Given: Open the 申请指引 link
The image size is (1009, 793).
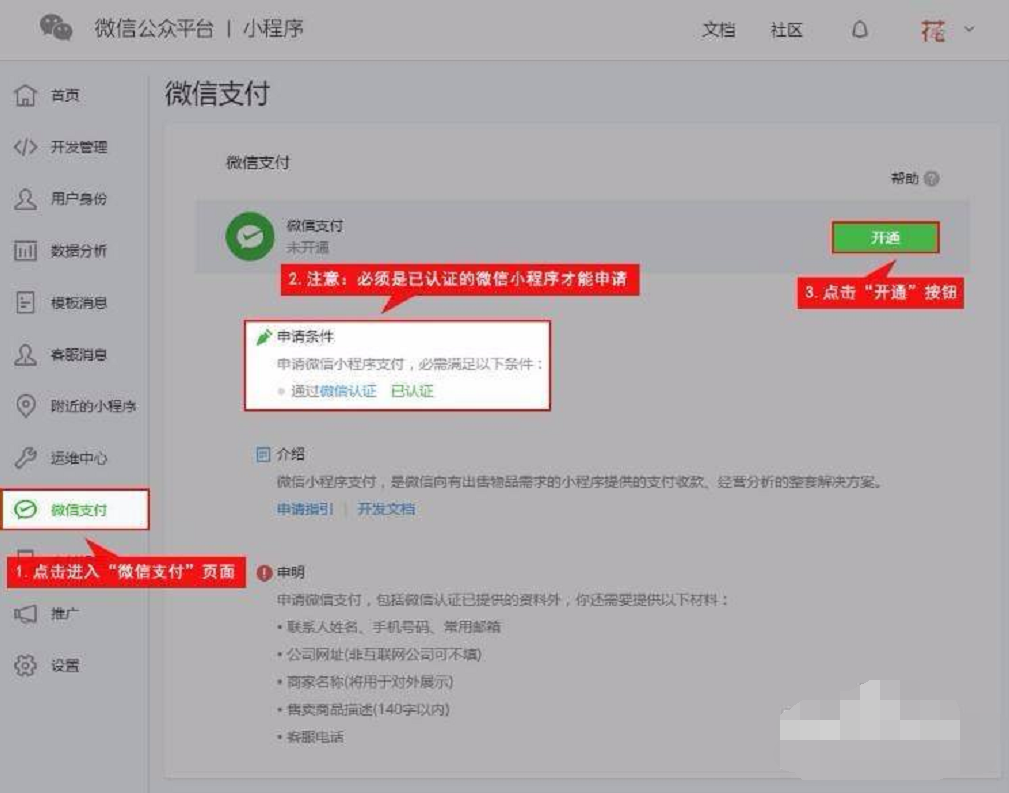Looking at the screenshot, I should pos(305,509).
